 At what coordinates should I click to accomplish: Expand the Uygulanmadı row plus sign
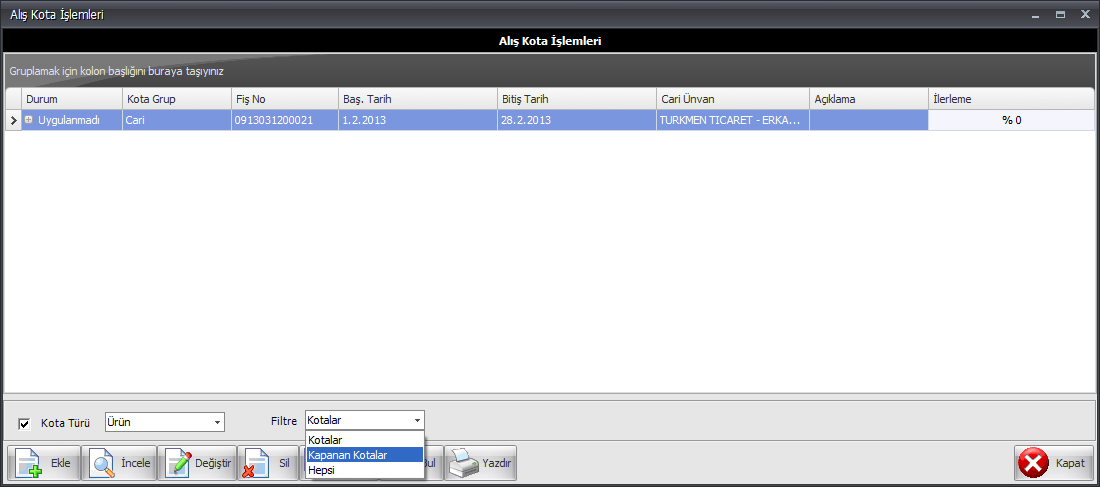[x=29, y=120]
